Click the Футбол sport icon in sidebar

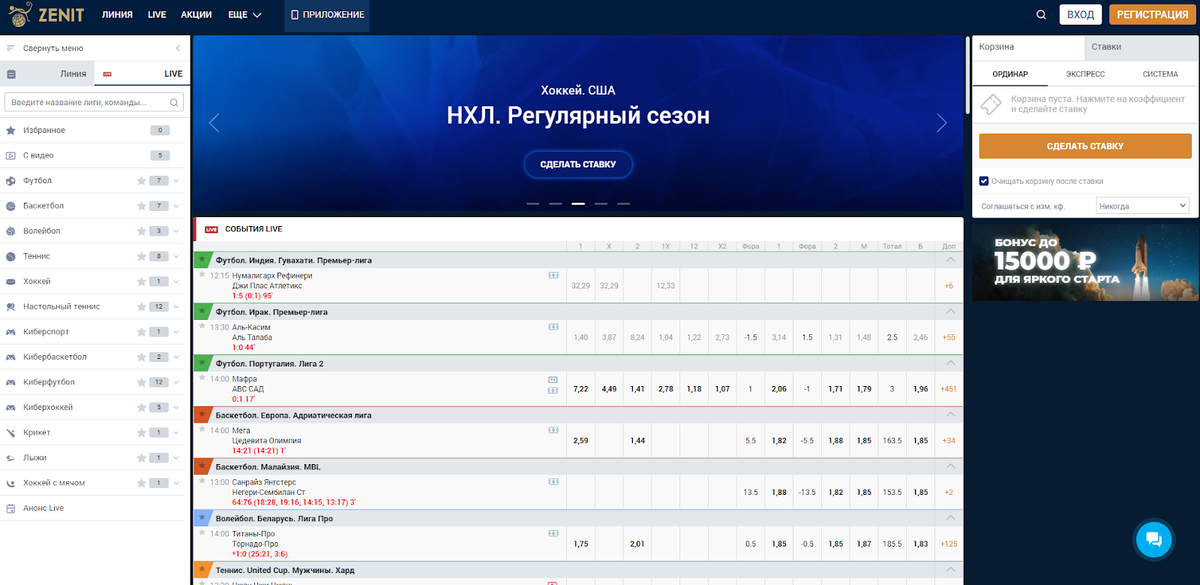point(11,181)
